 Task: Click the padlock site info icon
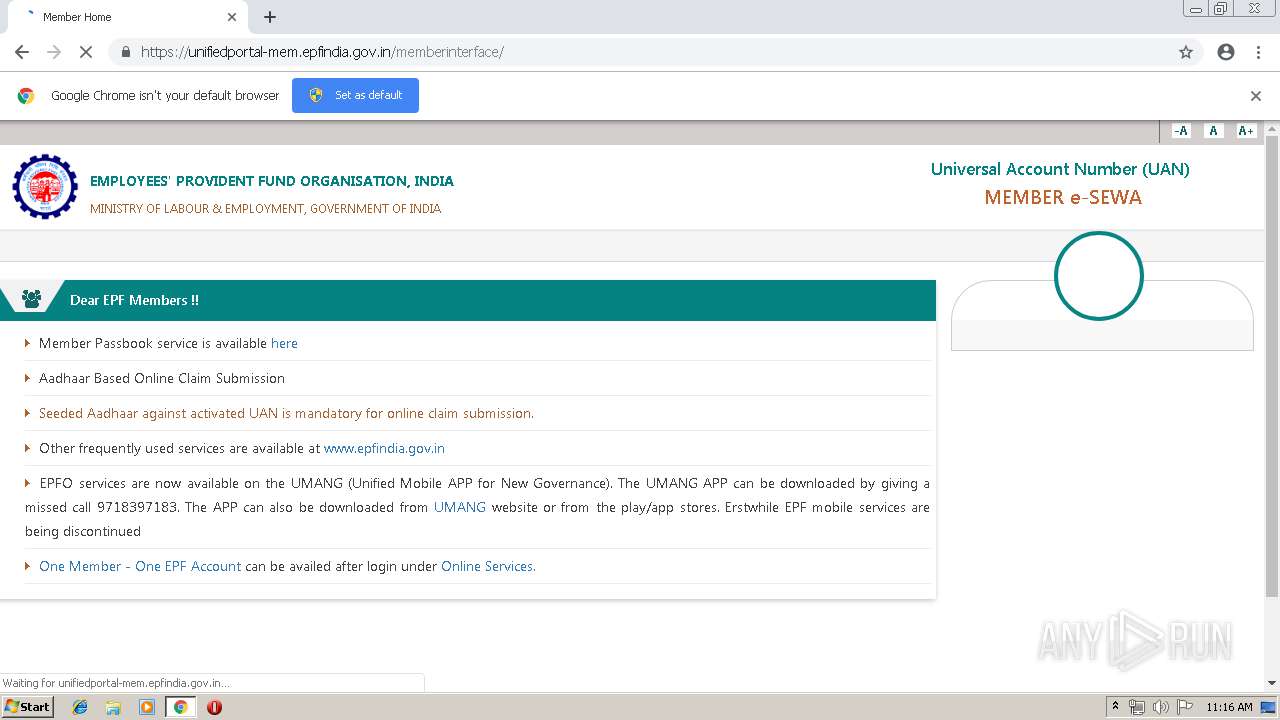(125, 52)
